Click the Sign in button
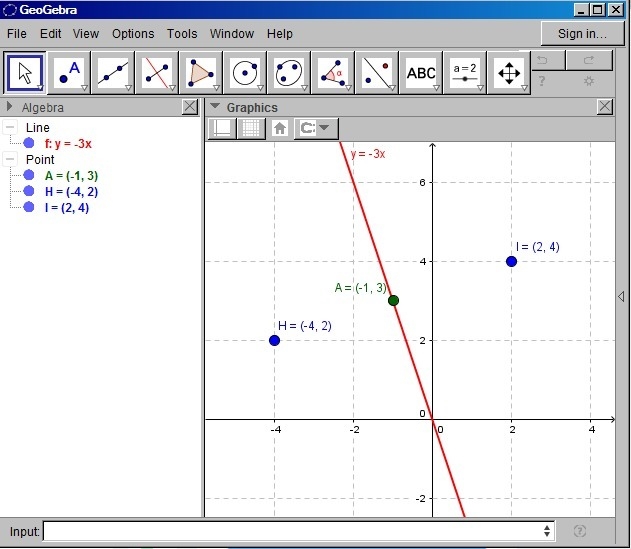Viewport: 631px width, 549px height. point(582,33)
